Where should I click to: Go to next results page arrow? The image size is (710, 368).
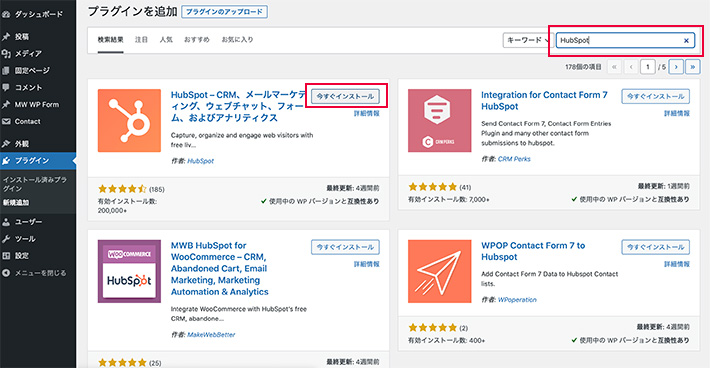[x=676, y=67]
